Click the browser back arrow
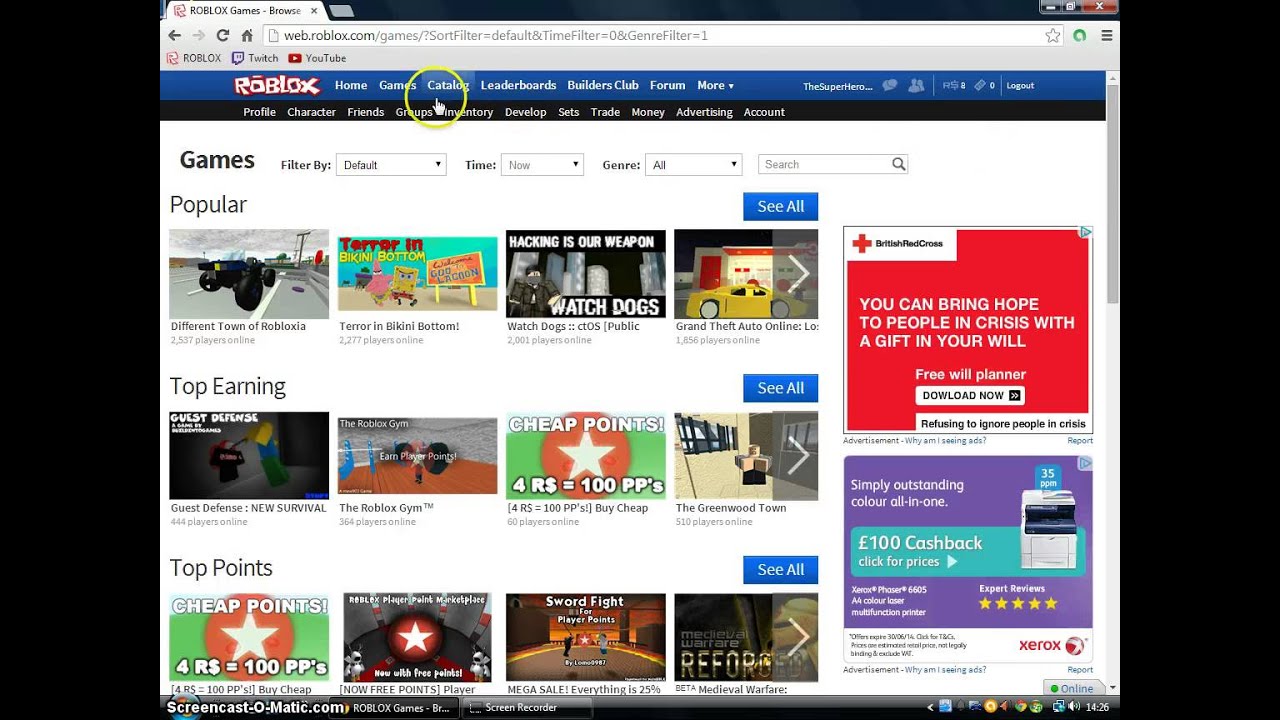The width and height of the screenshot is (1280, 720). pyautogui.click(x=174, y=35)
